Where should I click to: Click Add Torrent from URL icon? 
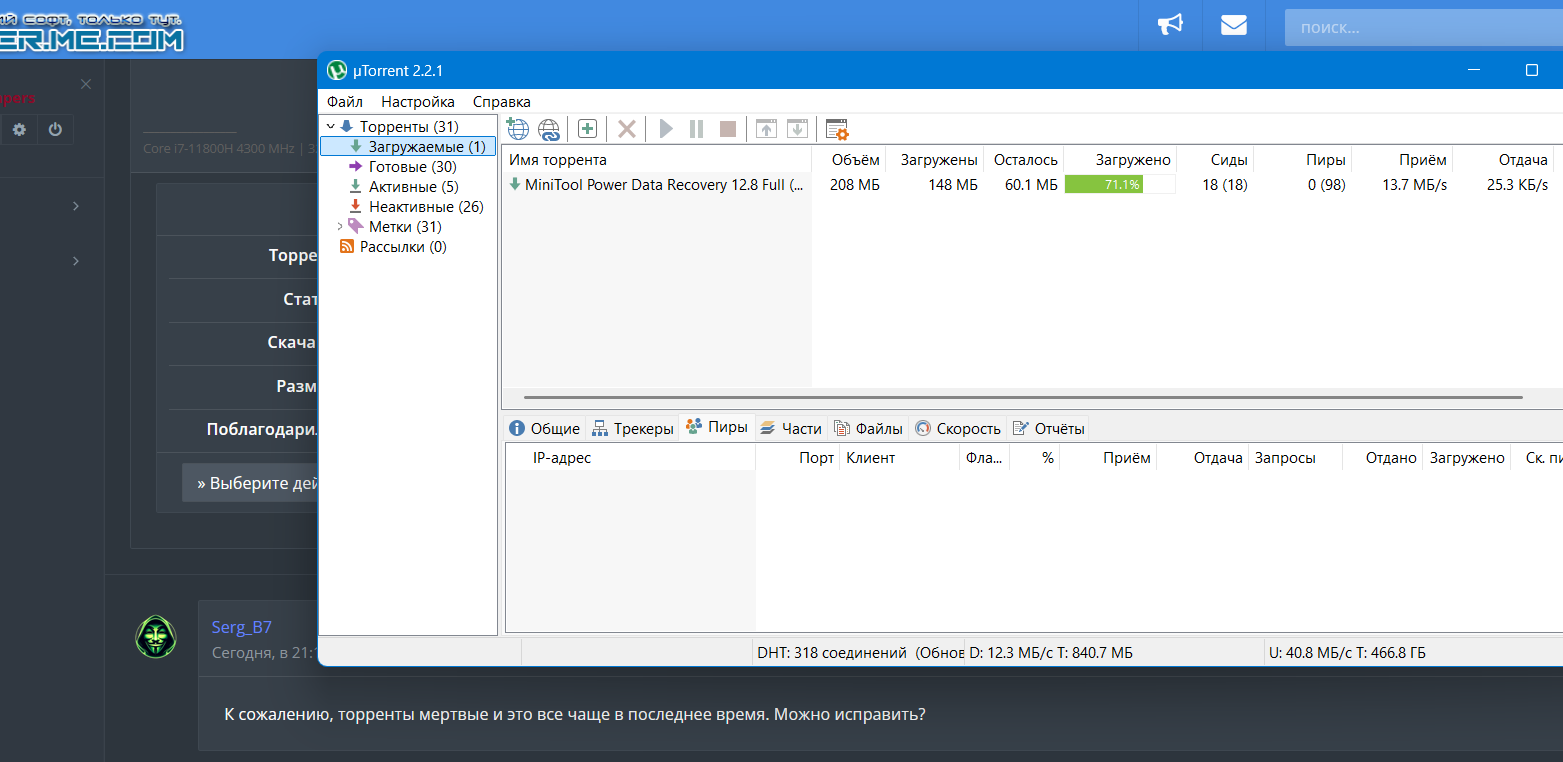(549, 129)
